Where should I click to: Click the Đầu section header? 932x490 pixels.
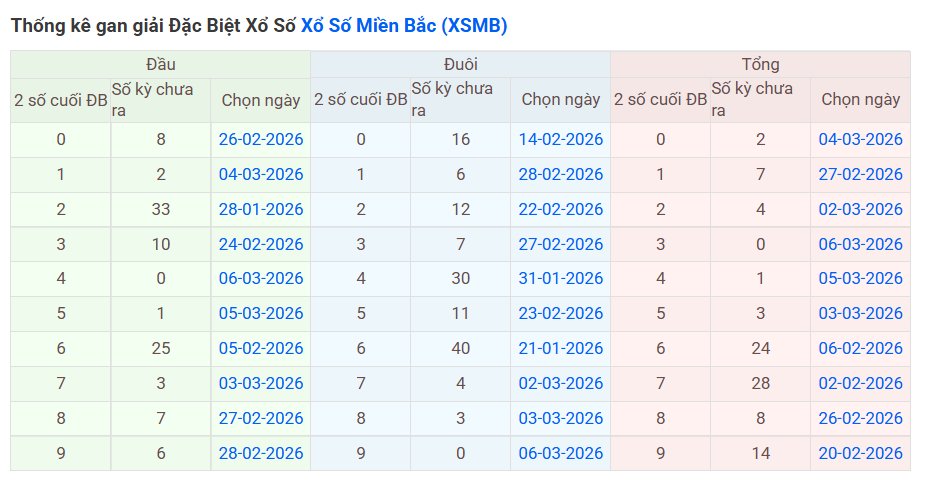pos(160,64)
